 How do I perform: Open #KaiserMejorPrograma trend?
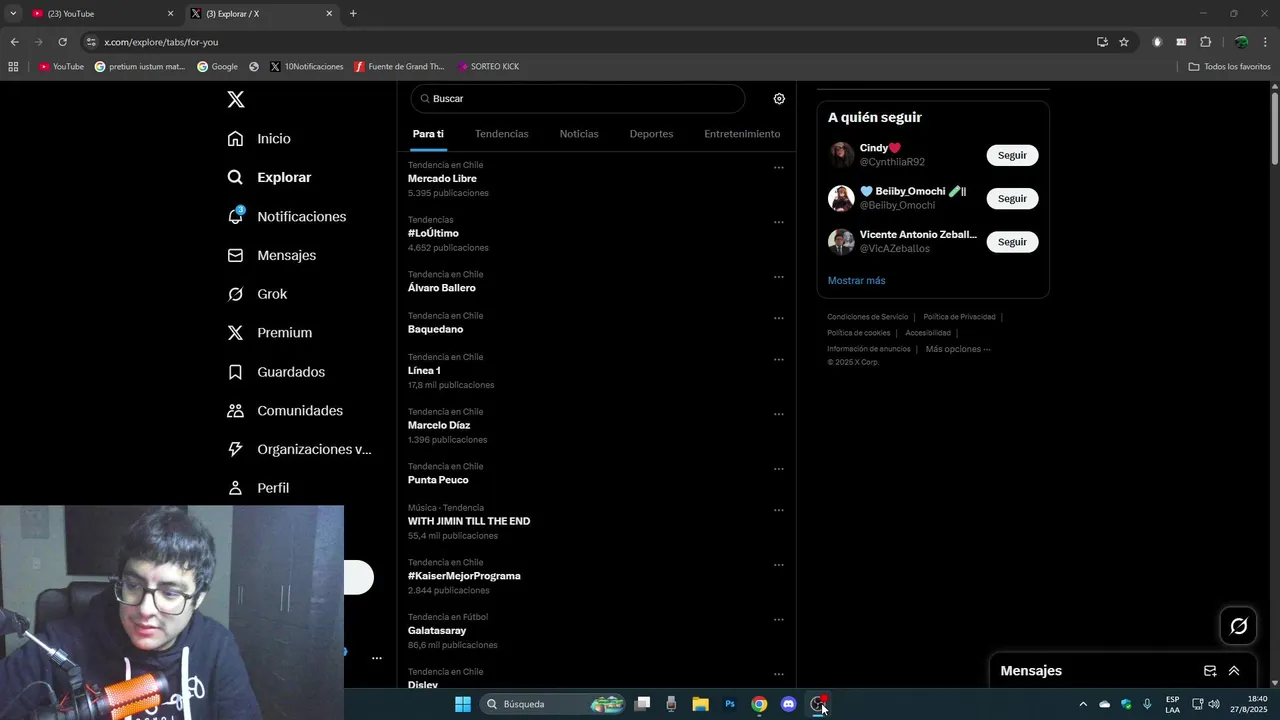[464, 576]
